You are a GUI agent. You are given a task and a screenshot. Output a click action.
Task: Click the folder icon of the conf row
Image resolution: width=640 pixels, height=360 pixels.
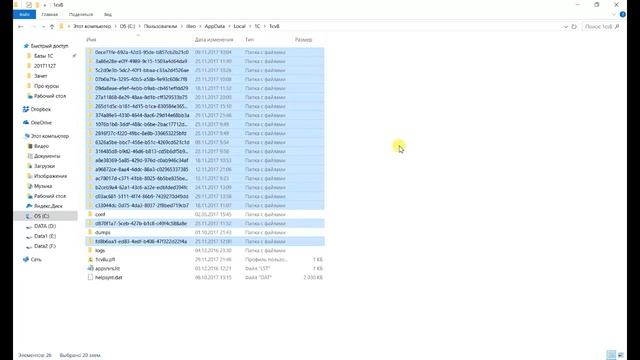click(90, 214)
